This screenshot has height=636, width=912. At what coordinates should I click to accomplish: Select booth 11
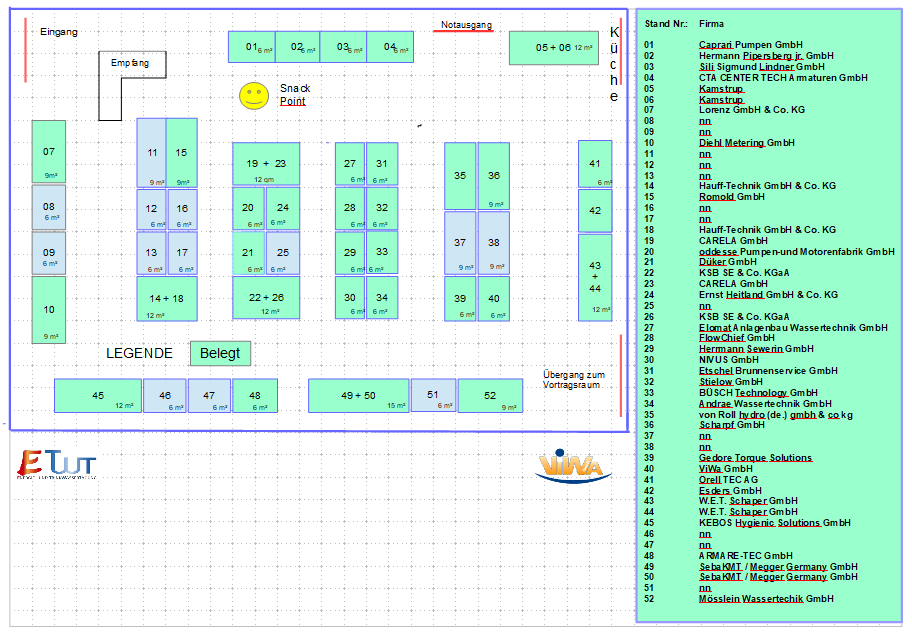tap(152, 153)
